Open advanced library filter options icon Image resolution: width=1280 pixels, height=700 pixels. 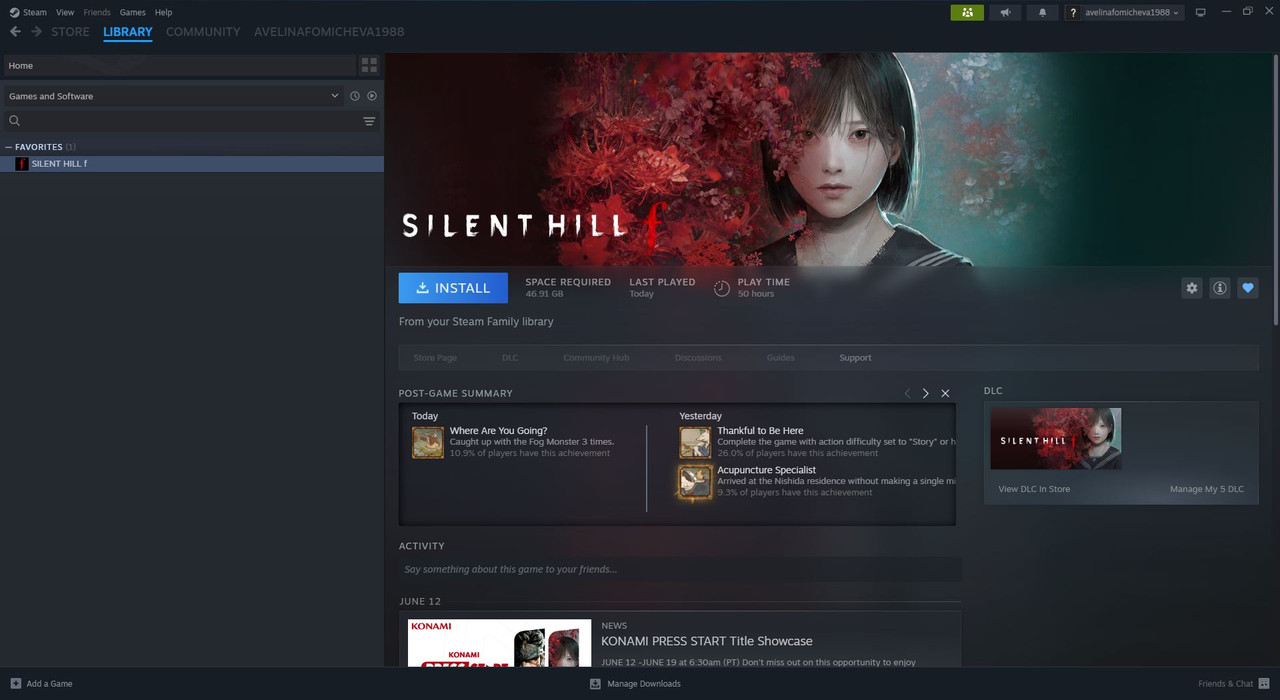(369, 121)
